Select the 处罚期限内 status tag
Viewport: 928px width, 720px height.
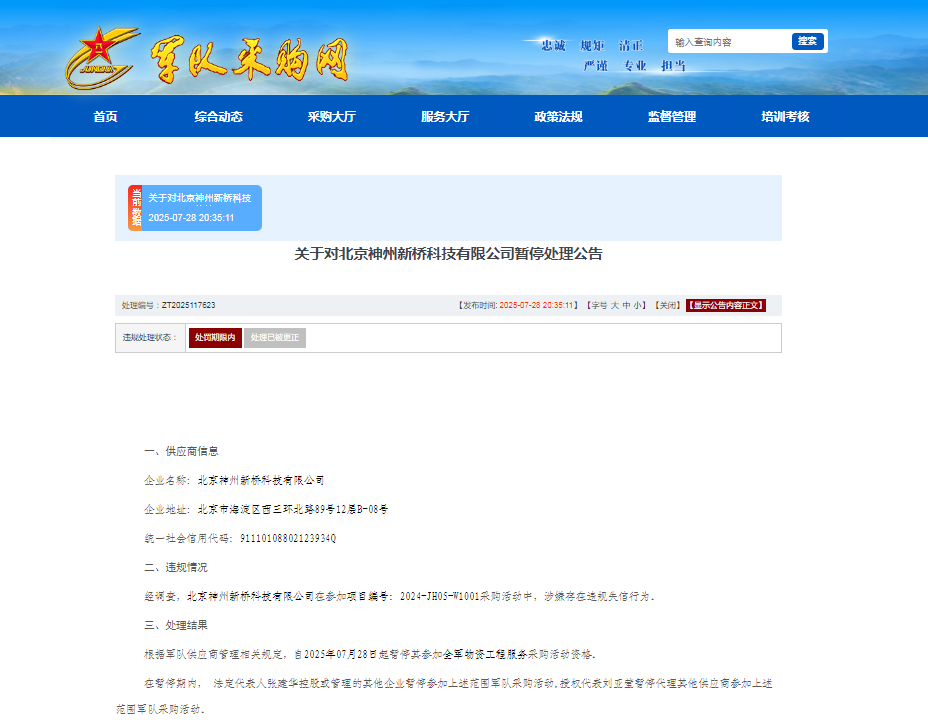(x=215, y=338)
